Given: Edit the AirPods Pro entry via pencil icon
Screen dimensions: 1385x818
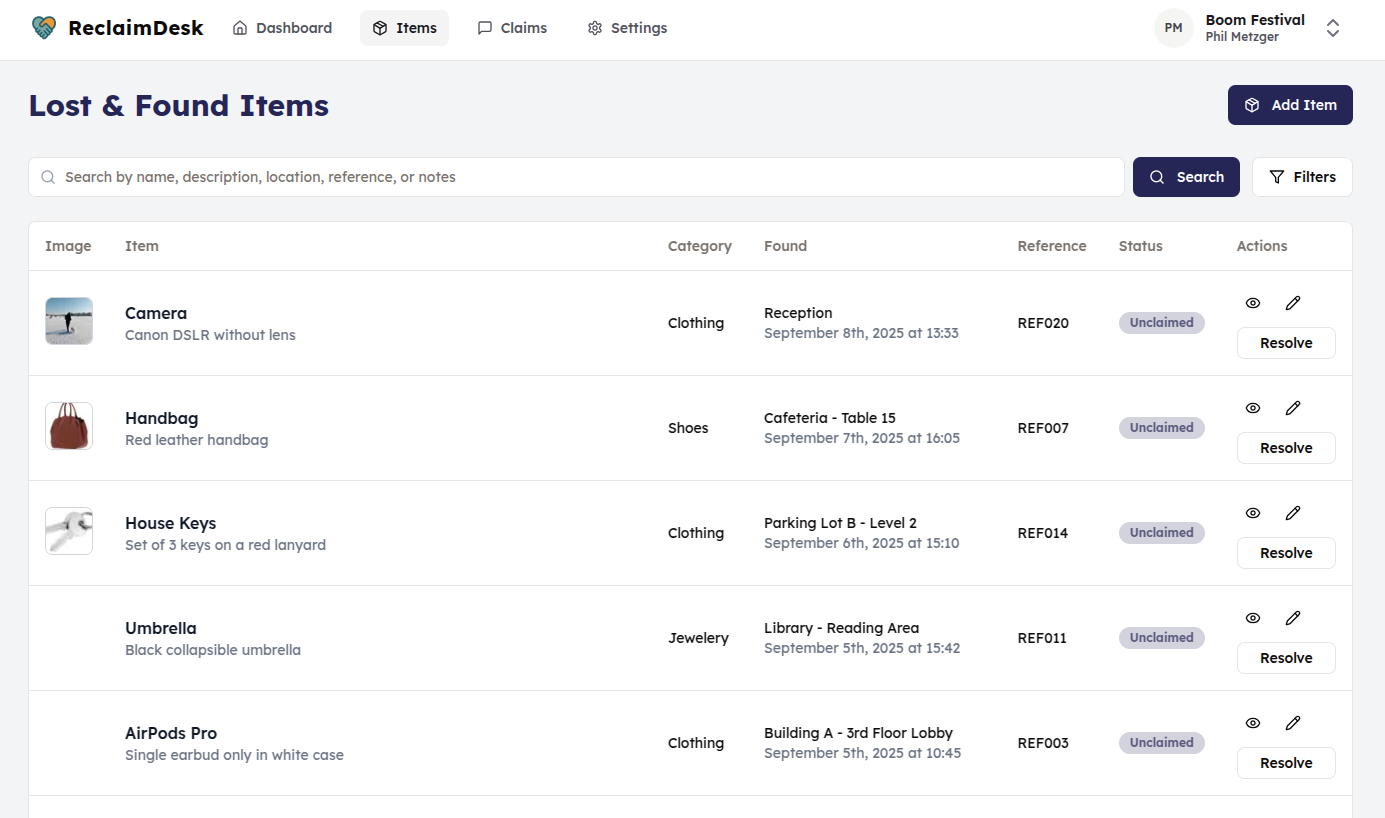Looking at the screenshot, I should click(1293, 723).
